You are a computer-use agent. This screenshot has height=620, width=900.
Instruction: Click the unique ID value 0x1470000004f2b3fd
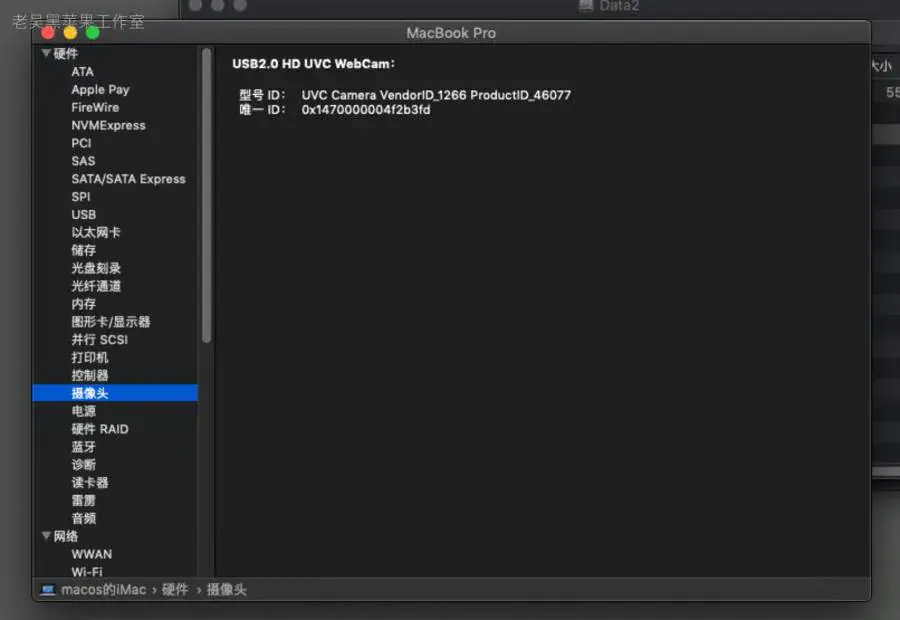click(x=366, y=110)
